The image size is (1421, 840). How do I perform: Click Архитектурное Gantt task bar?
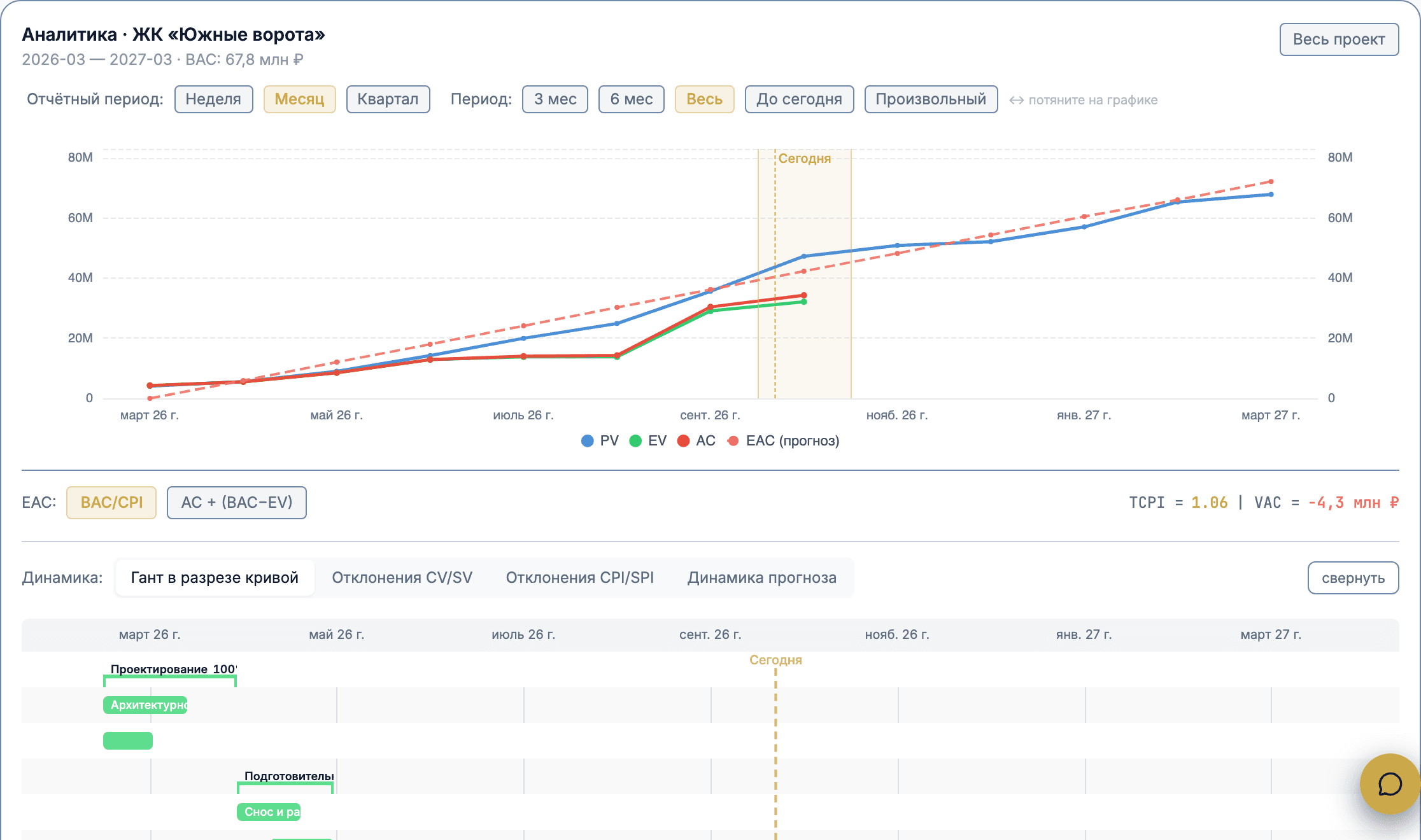[x=145, y=705]
